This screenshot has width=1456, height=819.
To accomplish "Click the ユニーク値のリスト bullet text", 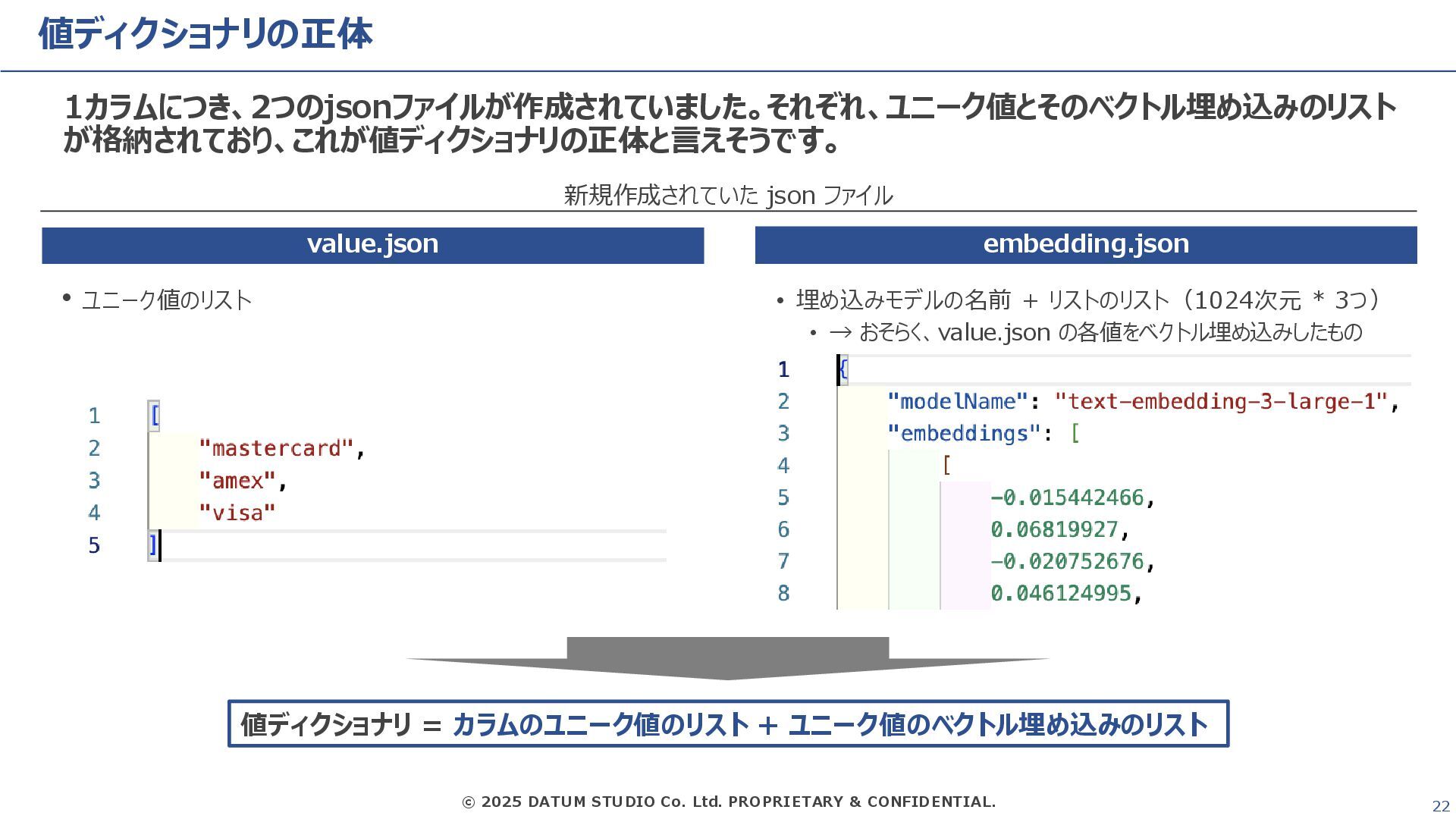I will click(x=166, y=300).
